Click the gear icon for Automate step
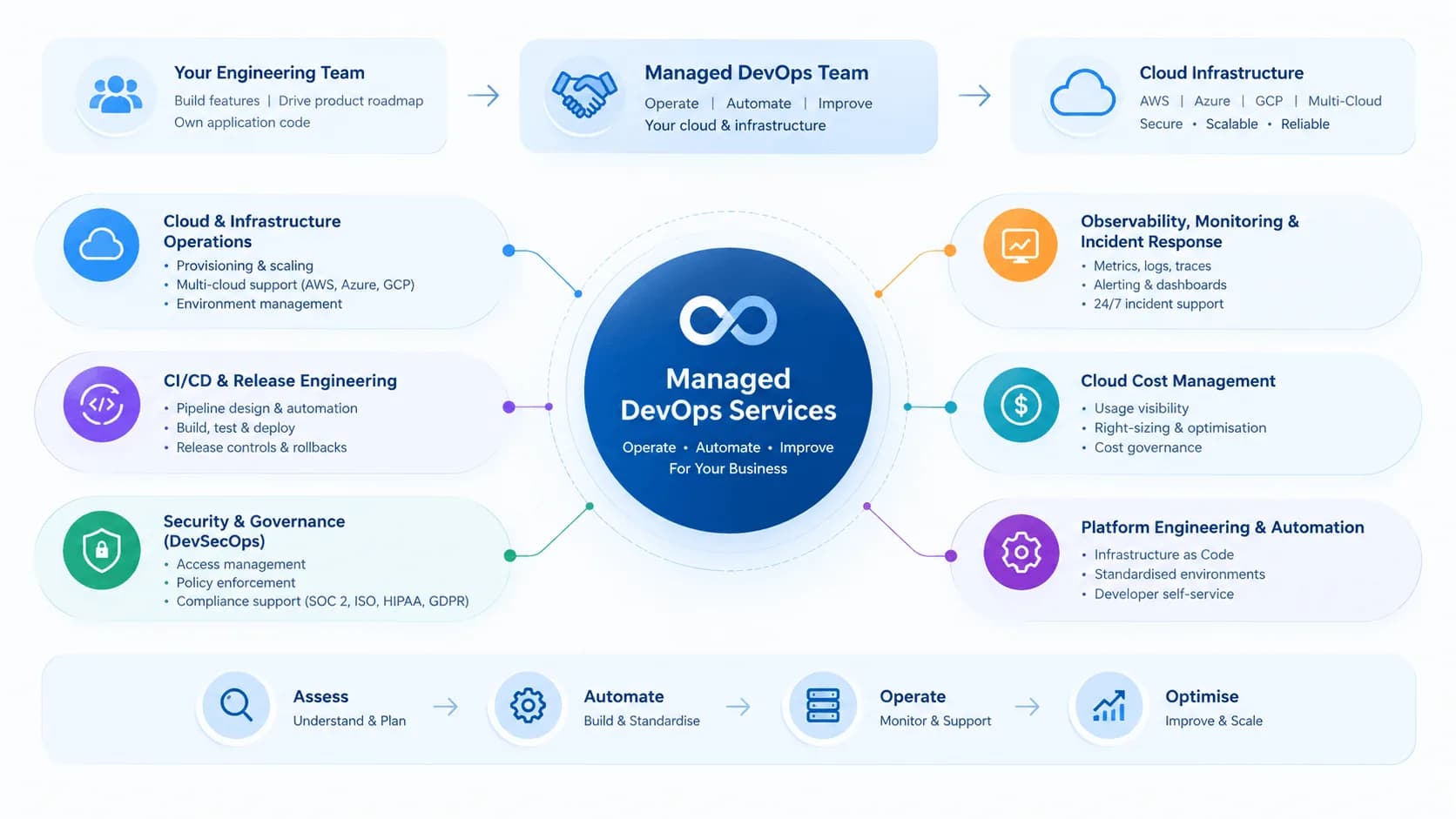1456x819 pixels. [528, 705]
